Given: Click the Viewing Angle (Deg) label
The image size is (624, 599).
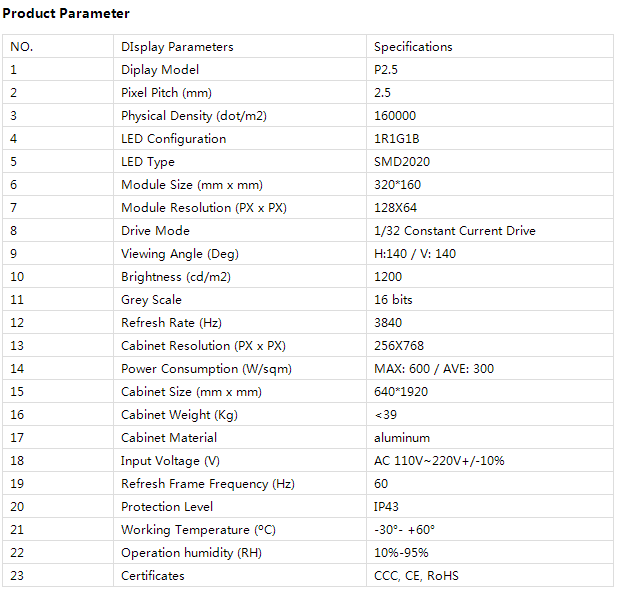Looking at the screenshot, I should click(180, 254).
